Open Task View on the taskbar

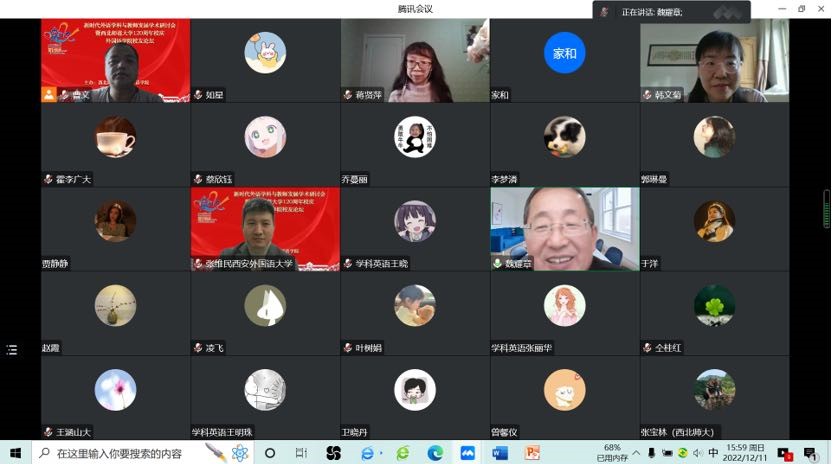click(301, 453)
